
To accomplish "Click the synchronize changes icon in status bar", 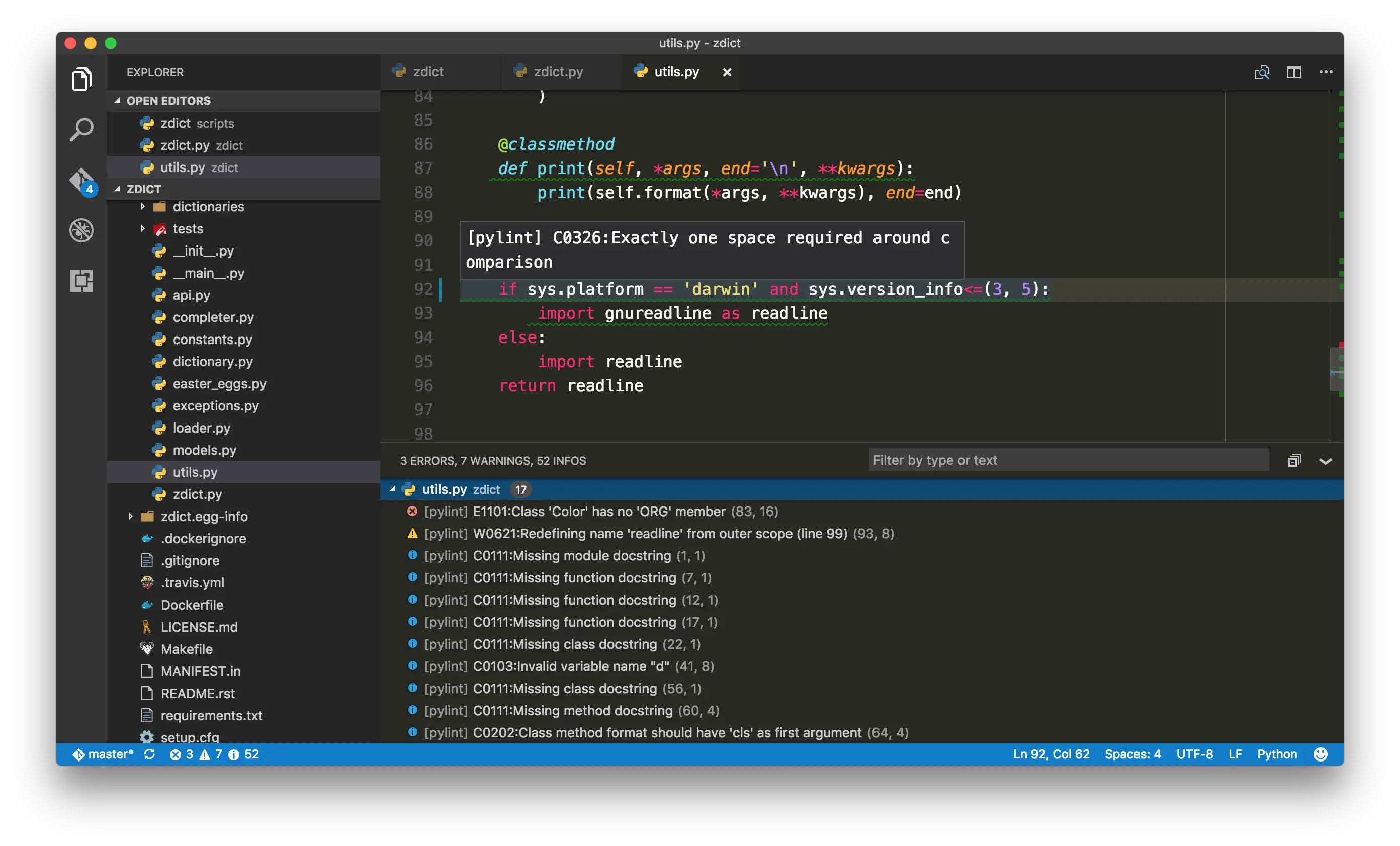I will pos(149,754).
